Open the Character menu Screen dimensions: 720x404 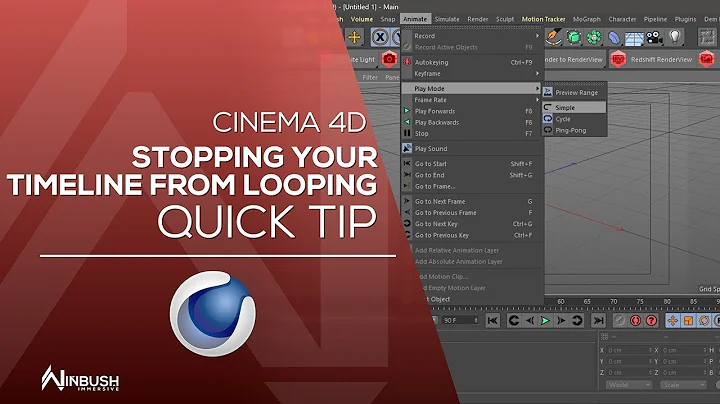pyautogui.click(x=622, y=19)
